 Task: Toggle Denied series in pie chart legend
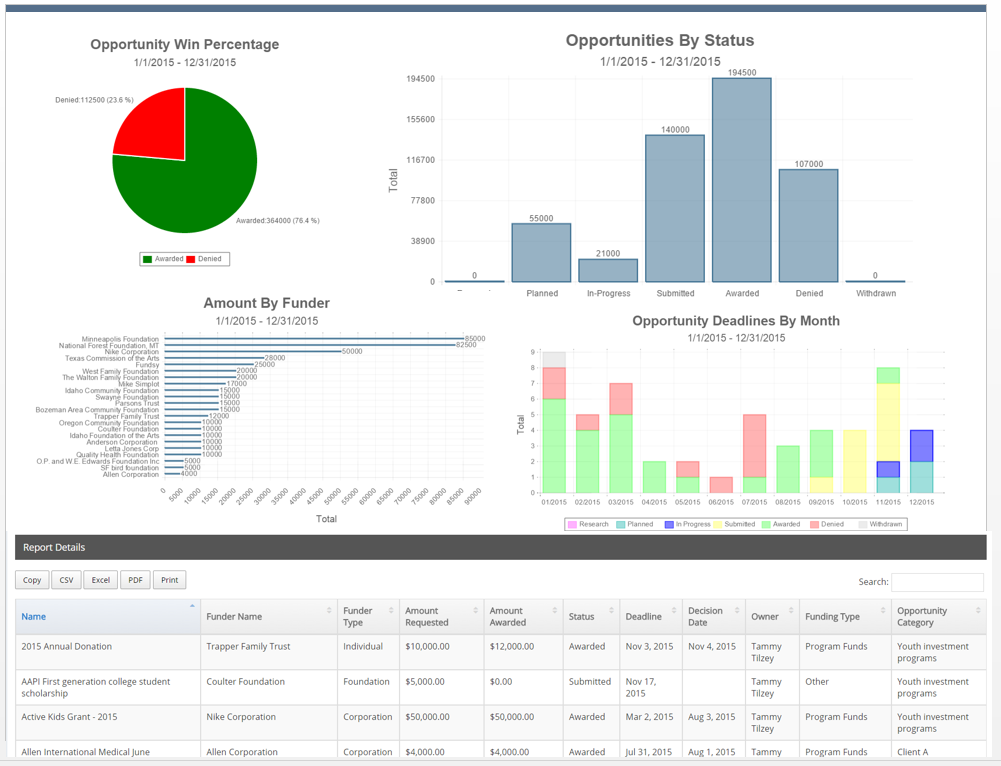(x=205, y=259)
